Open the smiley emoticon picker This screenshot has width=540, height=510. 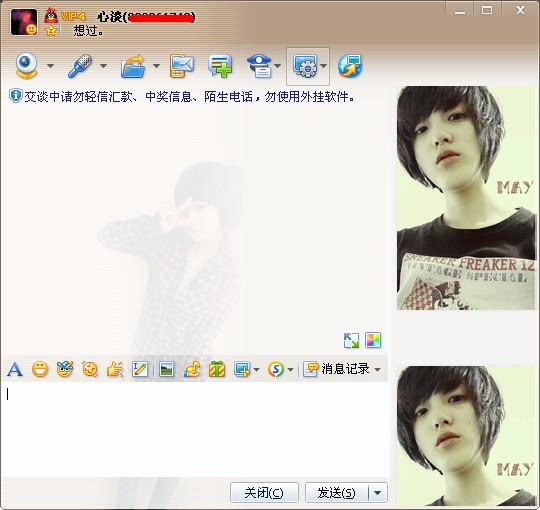[x=40, y=370]
